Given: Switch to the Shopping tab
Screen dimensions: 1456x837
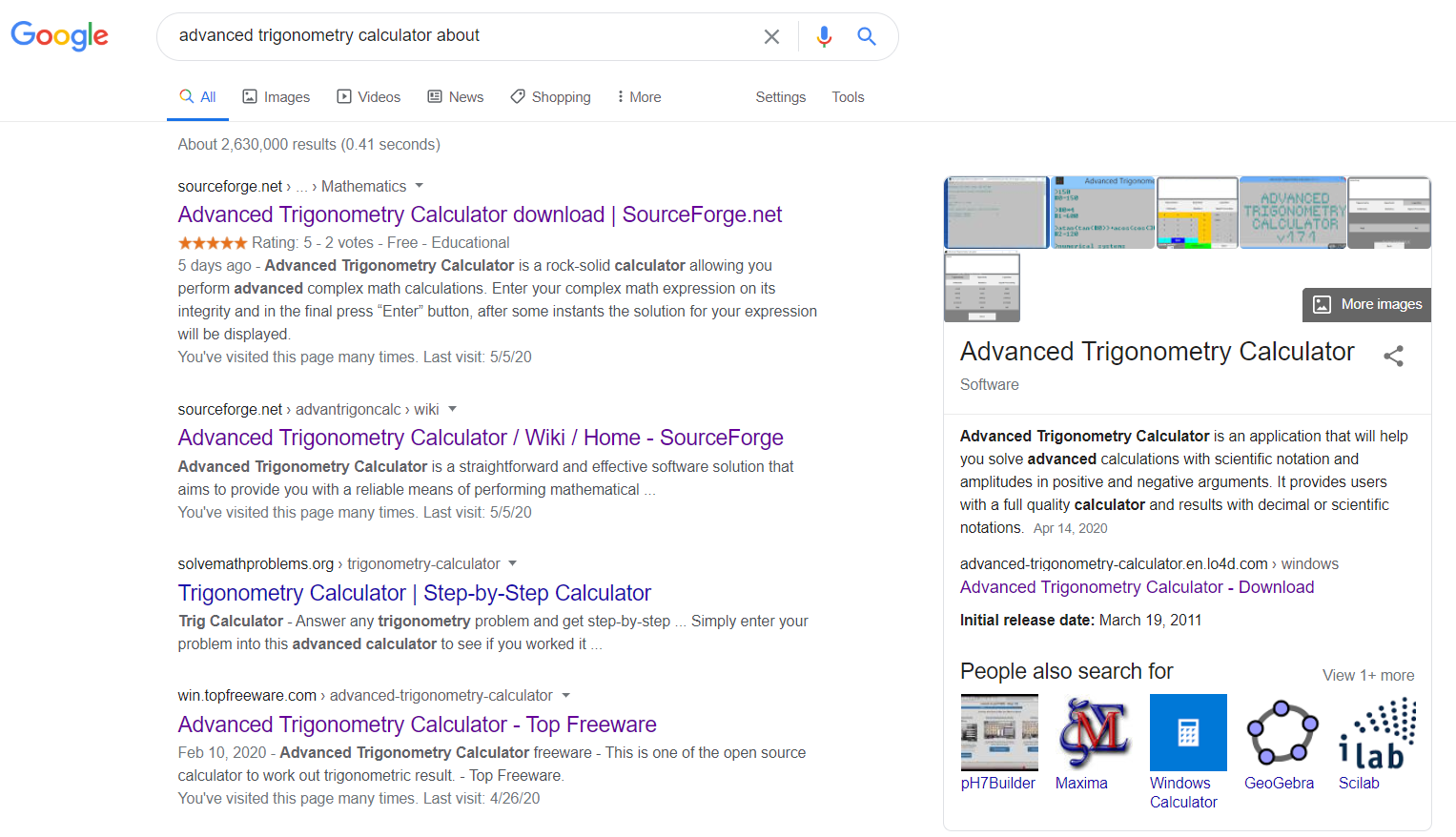Looking at the screenshot, I should tap(551, 97).
